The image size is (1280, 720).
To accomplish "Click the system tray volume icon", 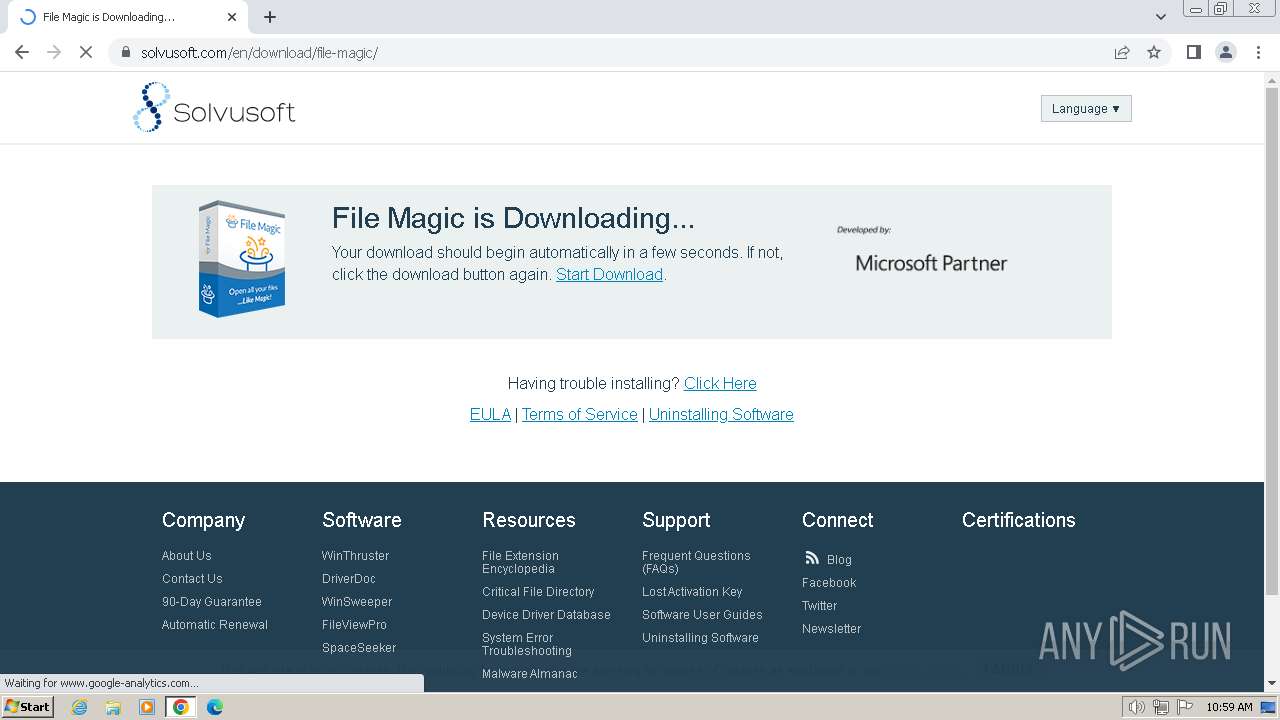I will 1137,707.
